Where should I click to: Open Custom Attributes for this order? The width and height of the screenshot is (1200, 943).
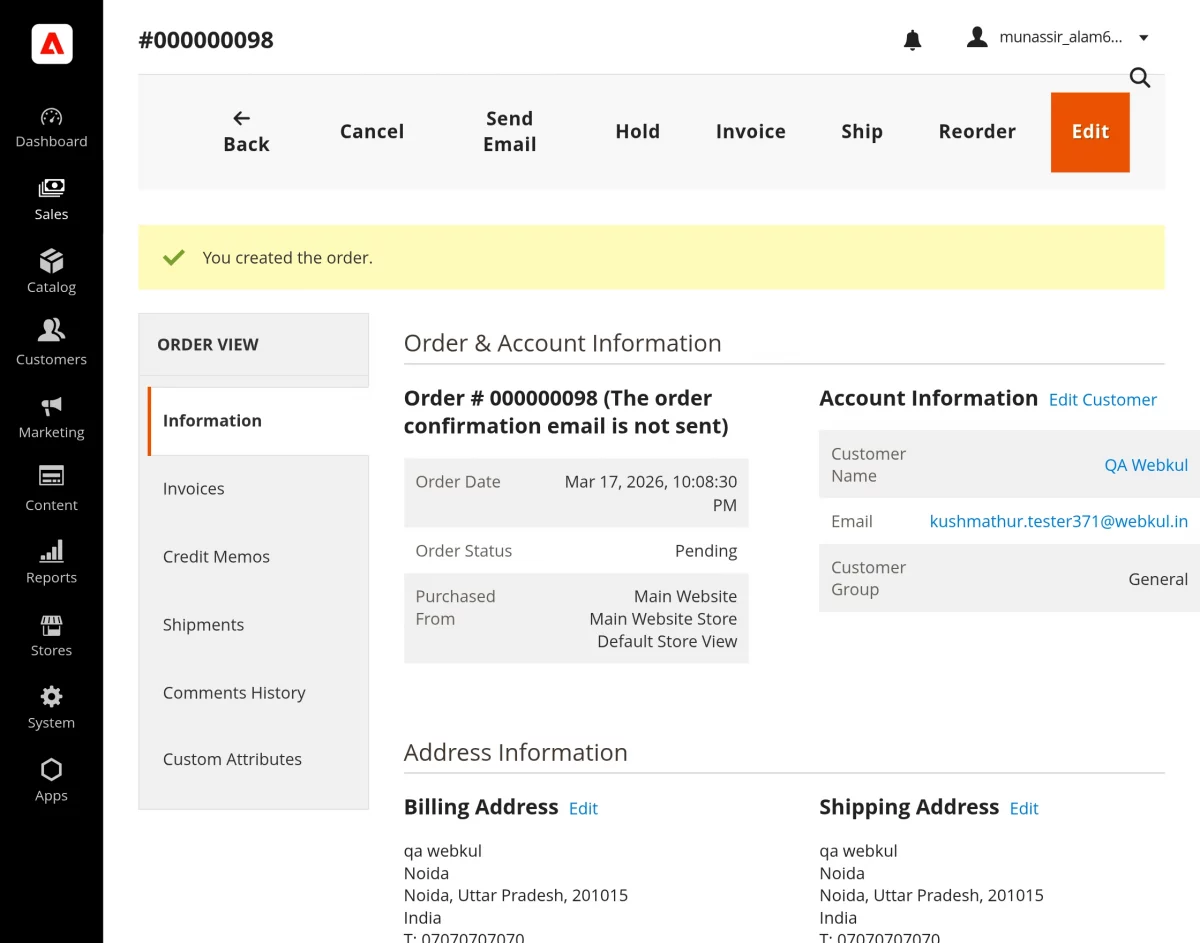point(232,759)
